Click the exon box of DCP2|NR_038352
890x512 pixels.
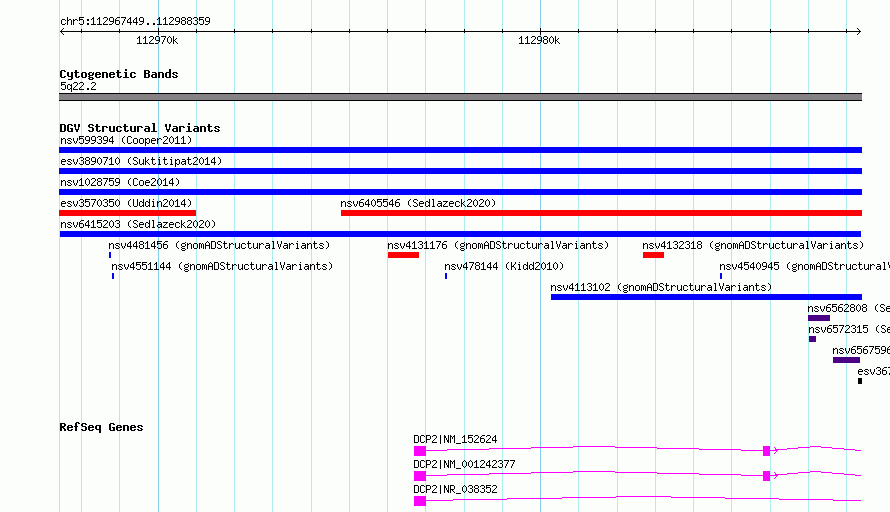(x=420, y=501)
